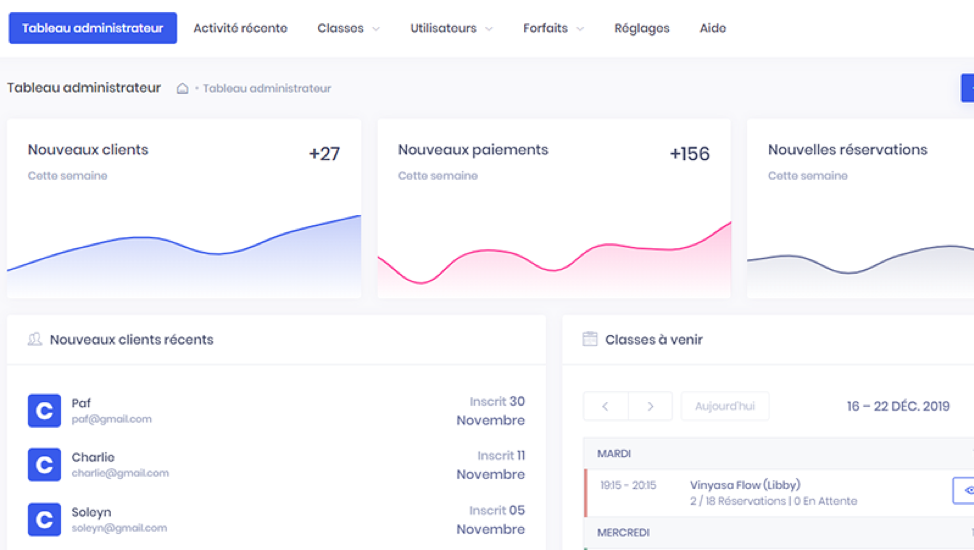The image size is (974, 550).
Task: Expand the Forfaits dropdown chevron
Action: (x=580, y=29)
